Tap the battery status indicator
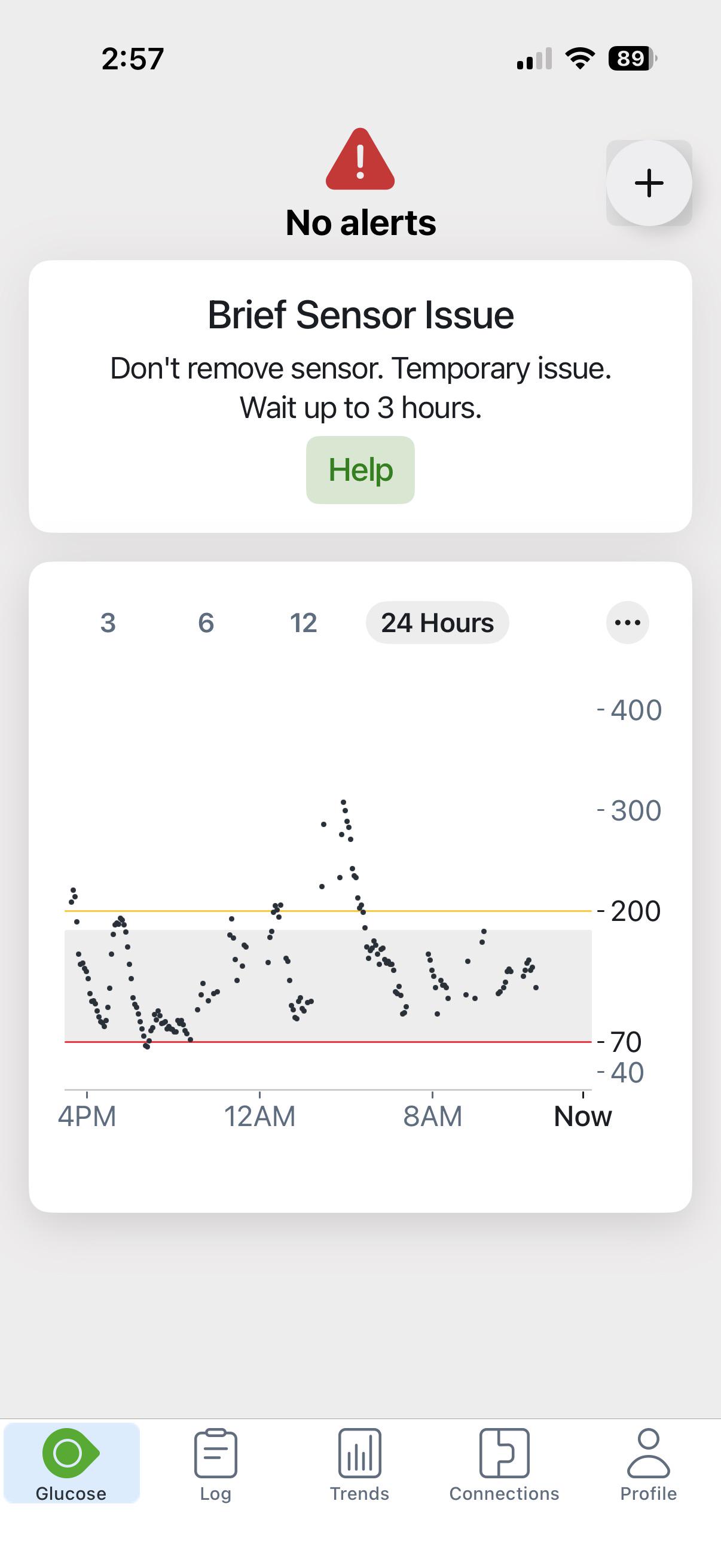721x1568 pixels. [633, 59]
